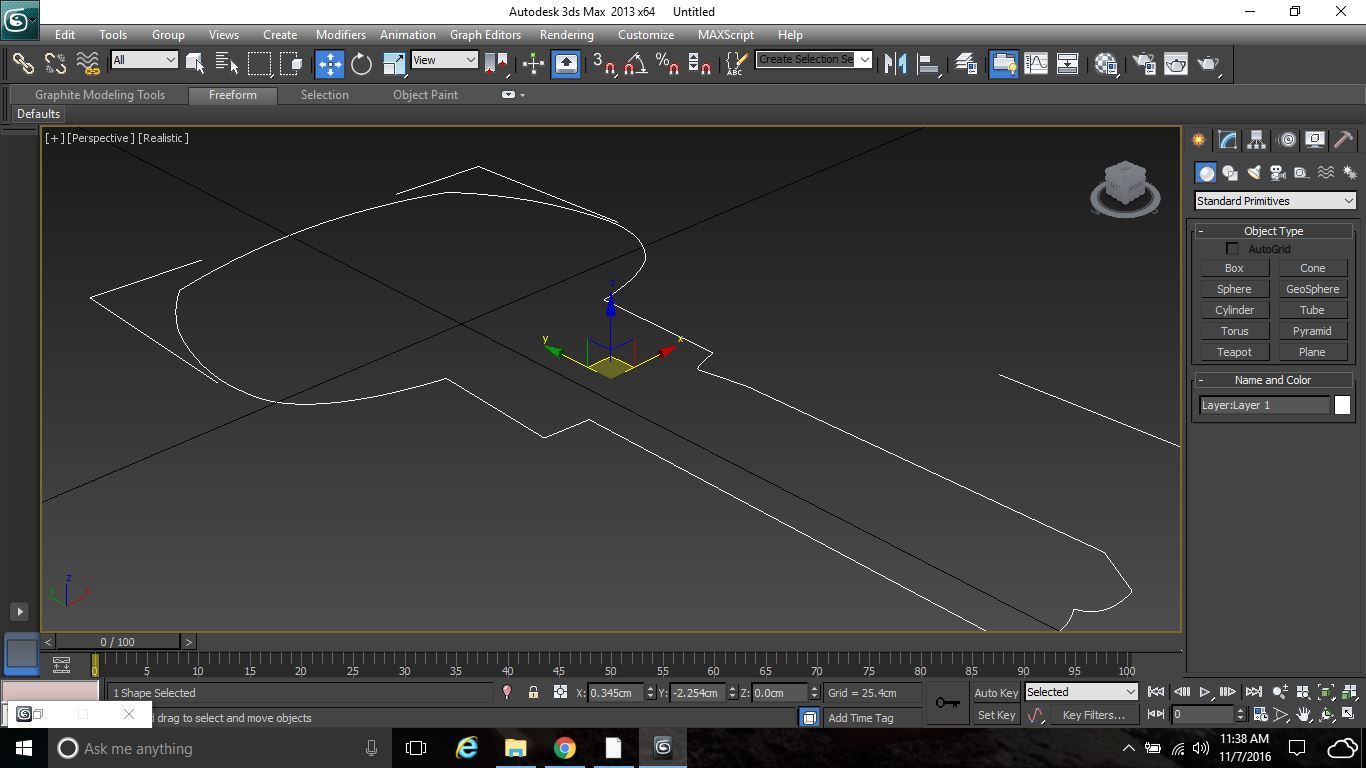Collapse the Object Type rollout

coord(1273,231)
